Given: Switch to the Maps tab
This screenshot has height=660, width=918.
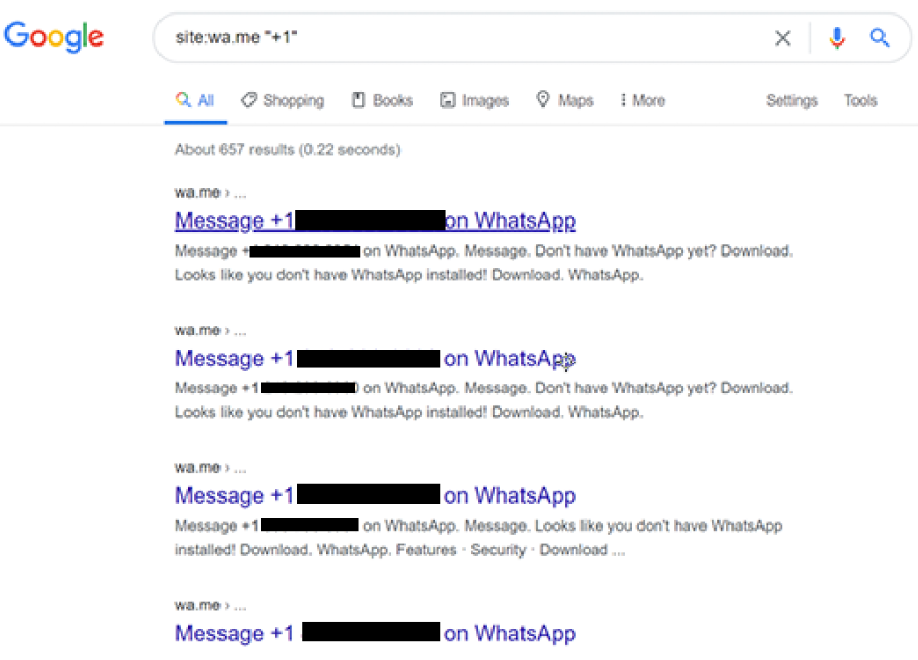Looking at the screenshot, I should click(x=565, y=100).
